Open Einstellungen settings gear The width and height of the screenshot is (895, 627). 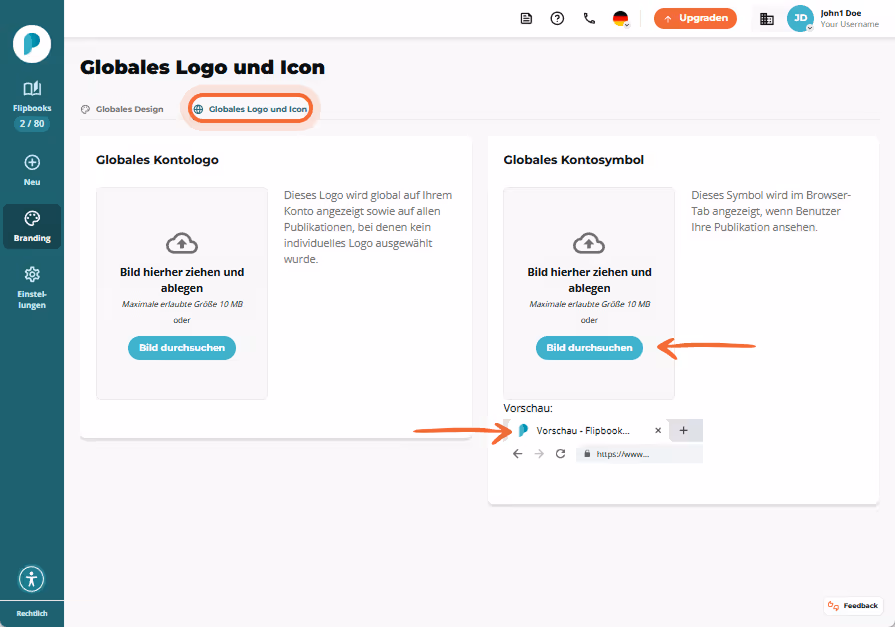[x=32, y=288]
